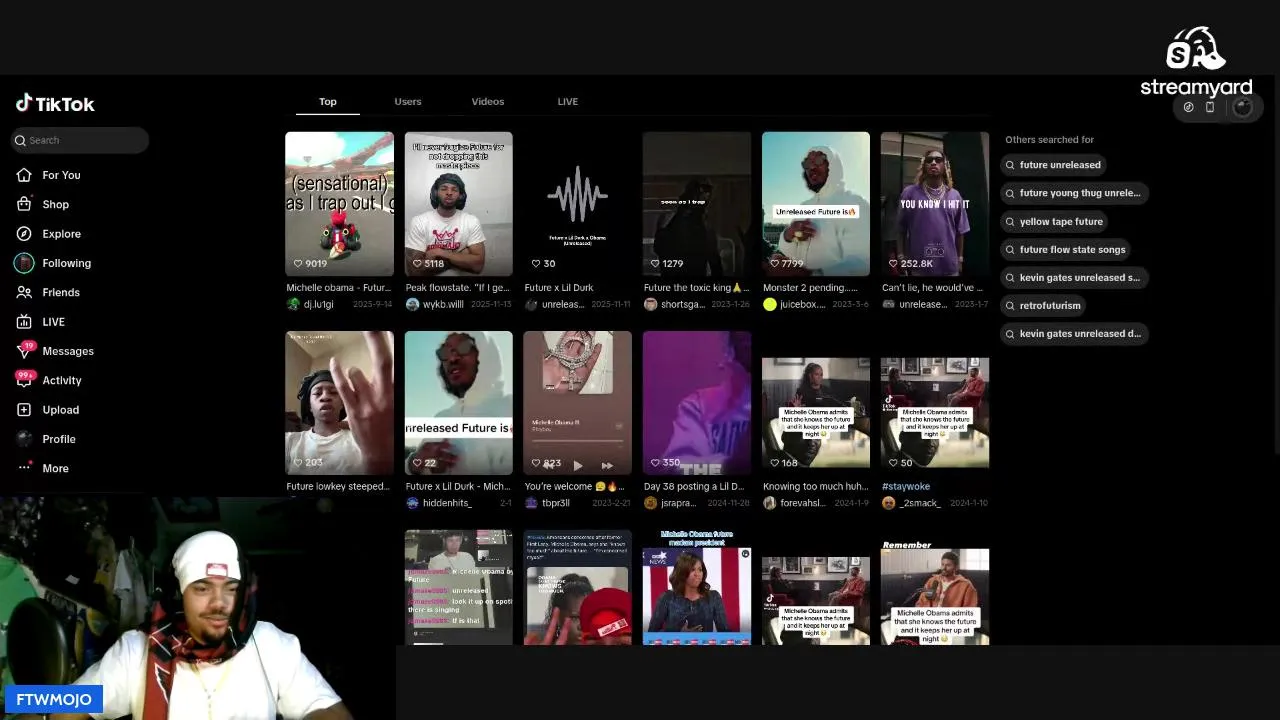The height and width of the screenshot is (720, 1280).
Task: Search suggestion 'future unreleased'
Action: pyautogui.click(x=1053, y=165)
